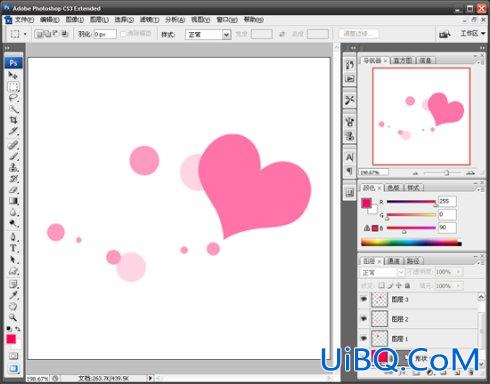Screen dimensions: 490x384
Task: Select the Zoom tool
Action: [x=13, y=317]
